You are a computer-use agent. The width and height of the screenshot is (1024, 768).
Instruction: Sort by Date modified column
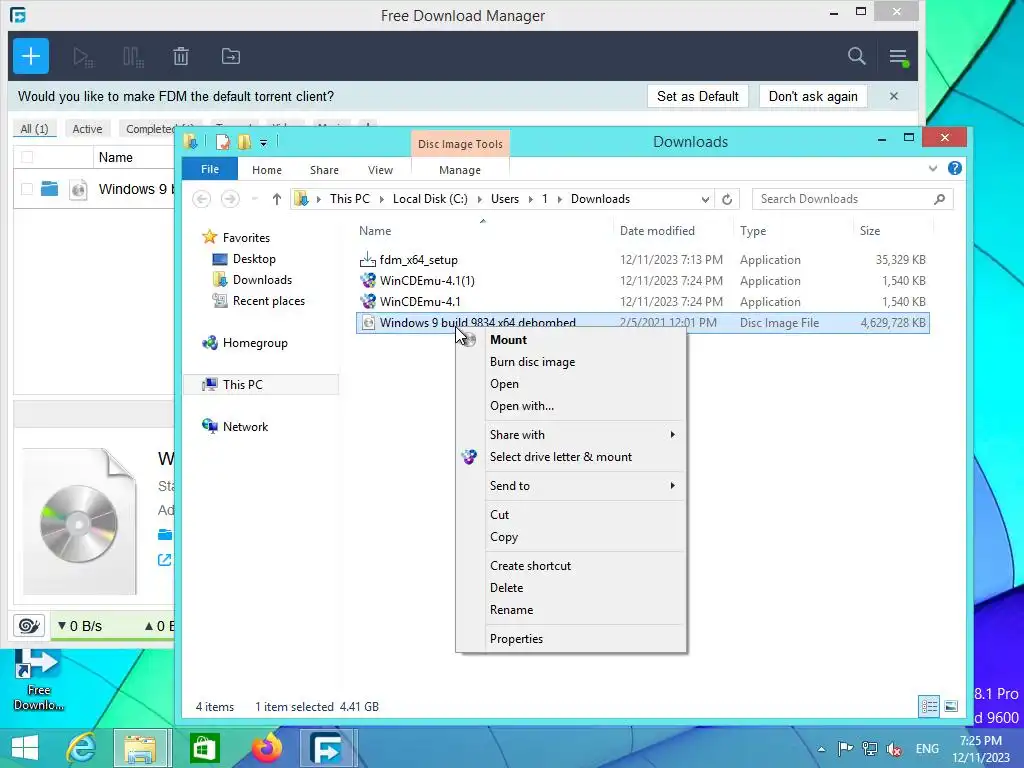point(657,231)
